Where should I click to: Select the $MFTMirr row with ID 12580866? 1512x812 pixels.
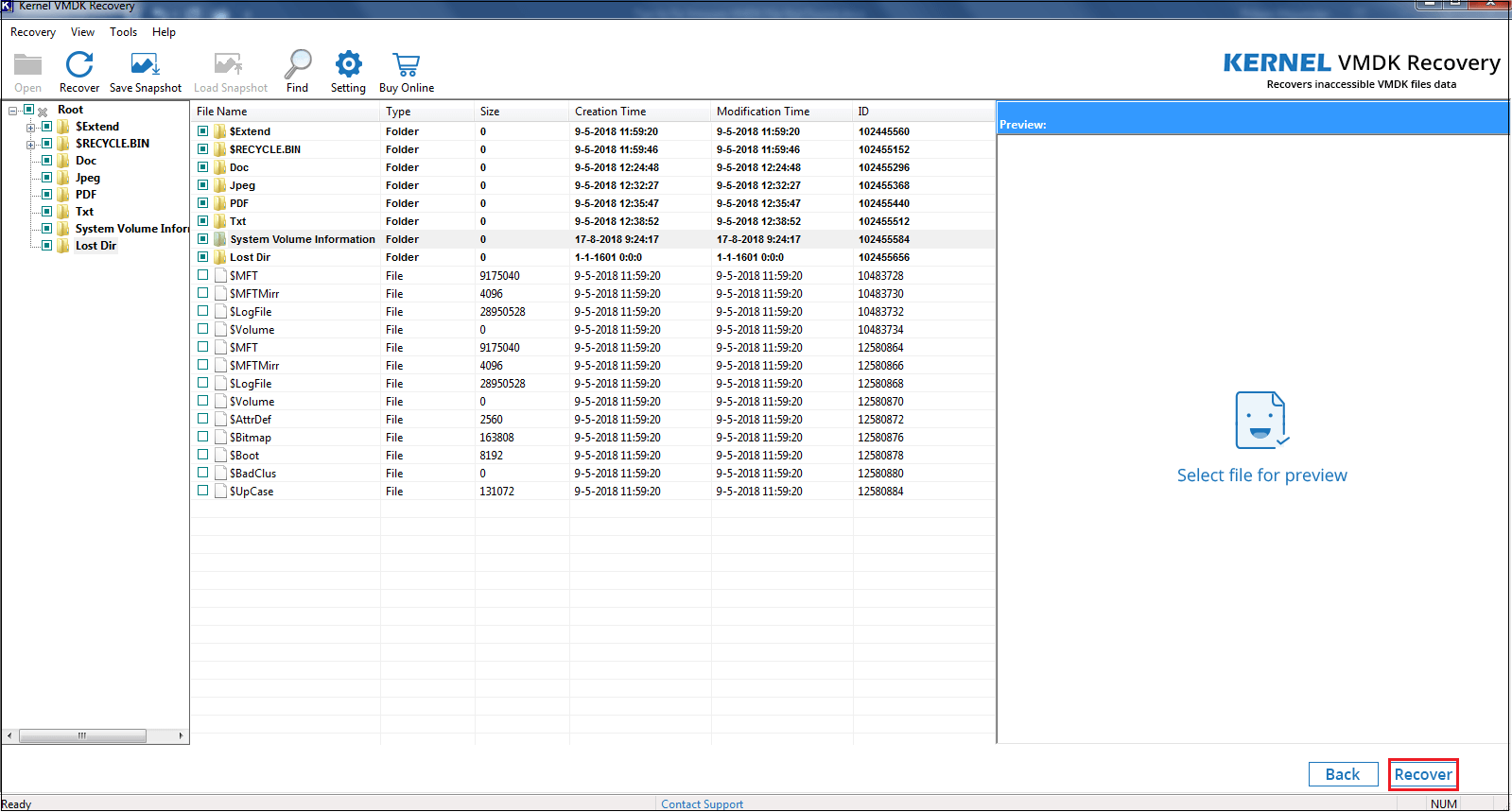pyautogui.click(x=593, y=366)
